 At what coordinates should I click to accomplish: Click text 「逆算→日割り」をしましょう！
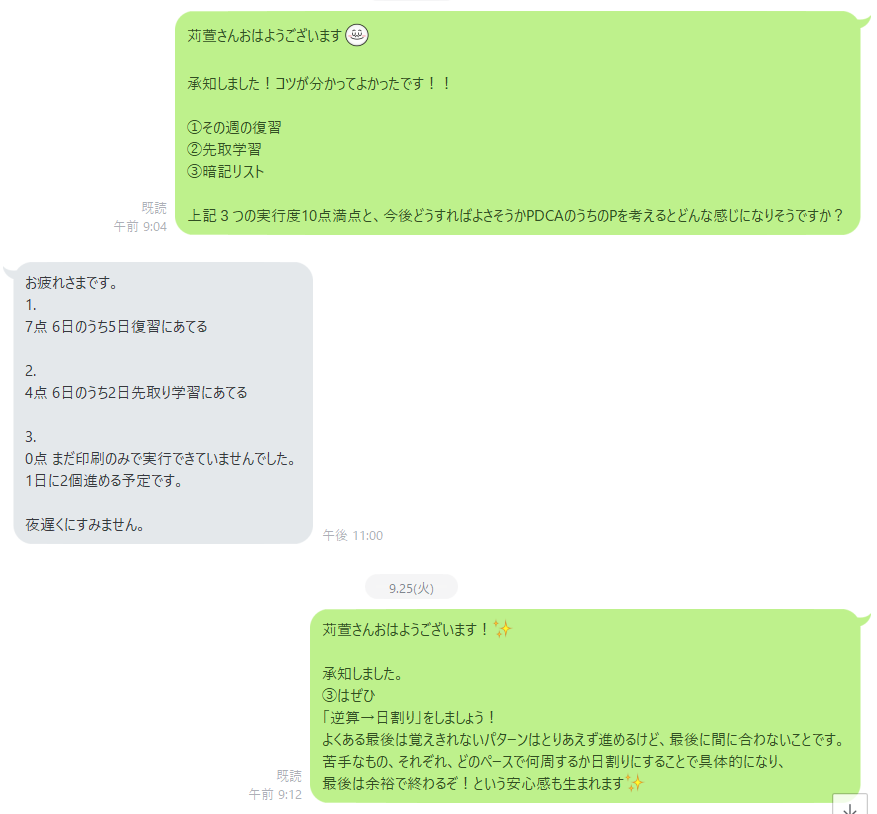pyautogui.click(x=409, y=717)
